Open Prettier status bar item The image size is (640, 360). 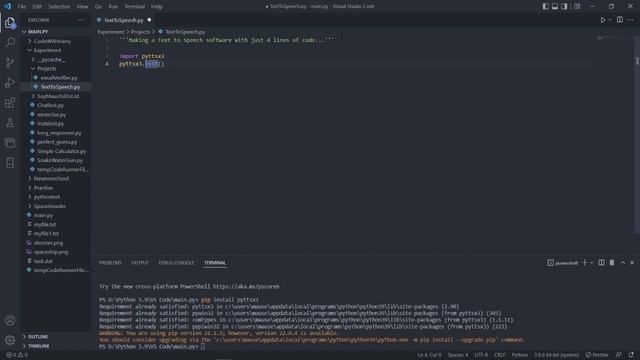pos(597,355)
